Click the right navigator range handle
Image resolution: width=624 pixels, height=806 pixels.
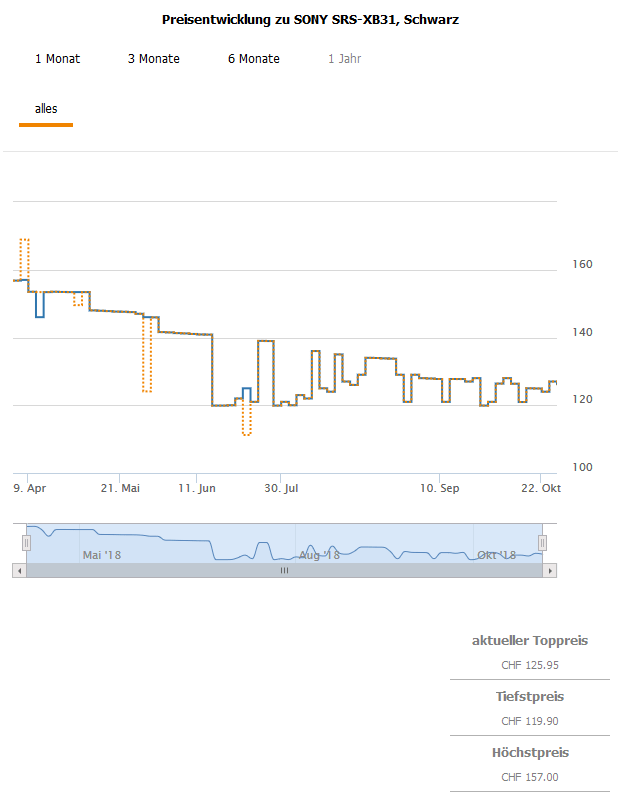click(543, 542)
